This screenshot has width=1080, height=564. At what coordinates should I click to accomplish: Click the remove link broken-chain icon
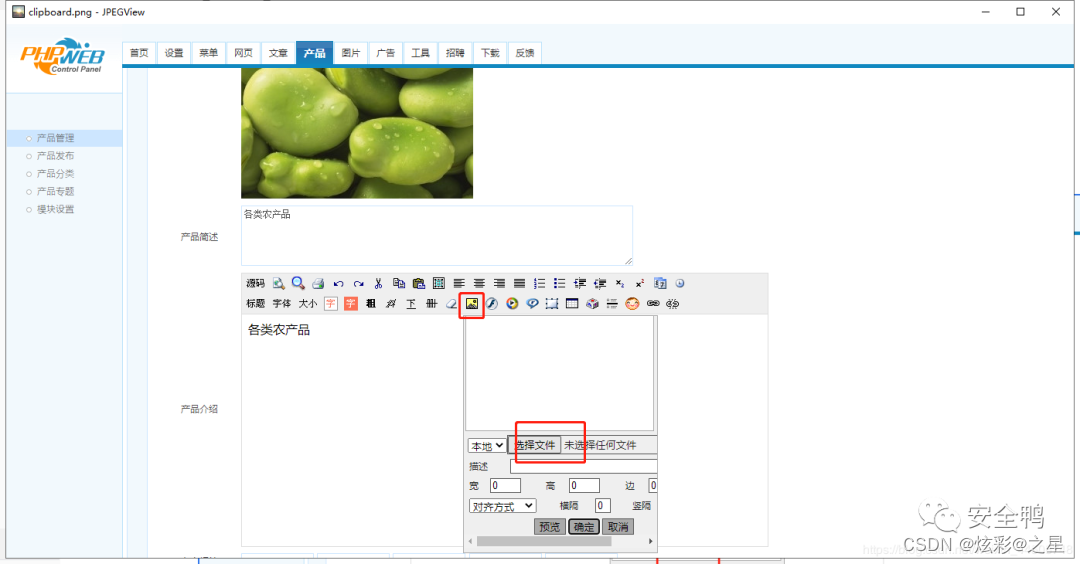click(x=672, y=304)
